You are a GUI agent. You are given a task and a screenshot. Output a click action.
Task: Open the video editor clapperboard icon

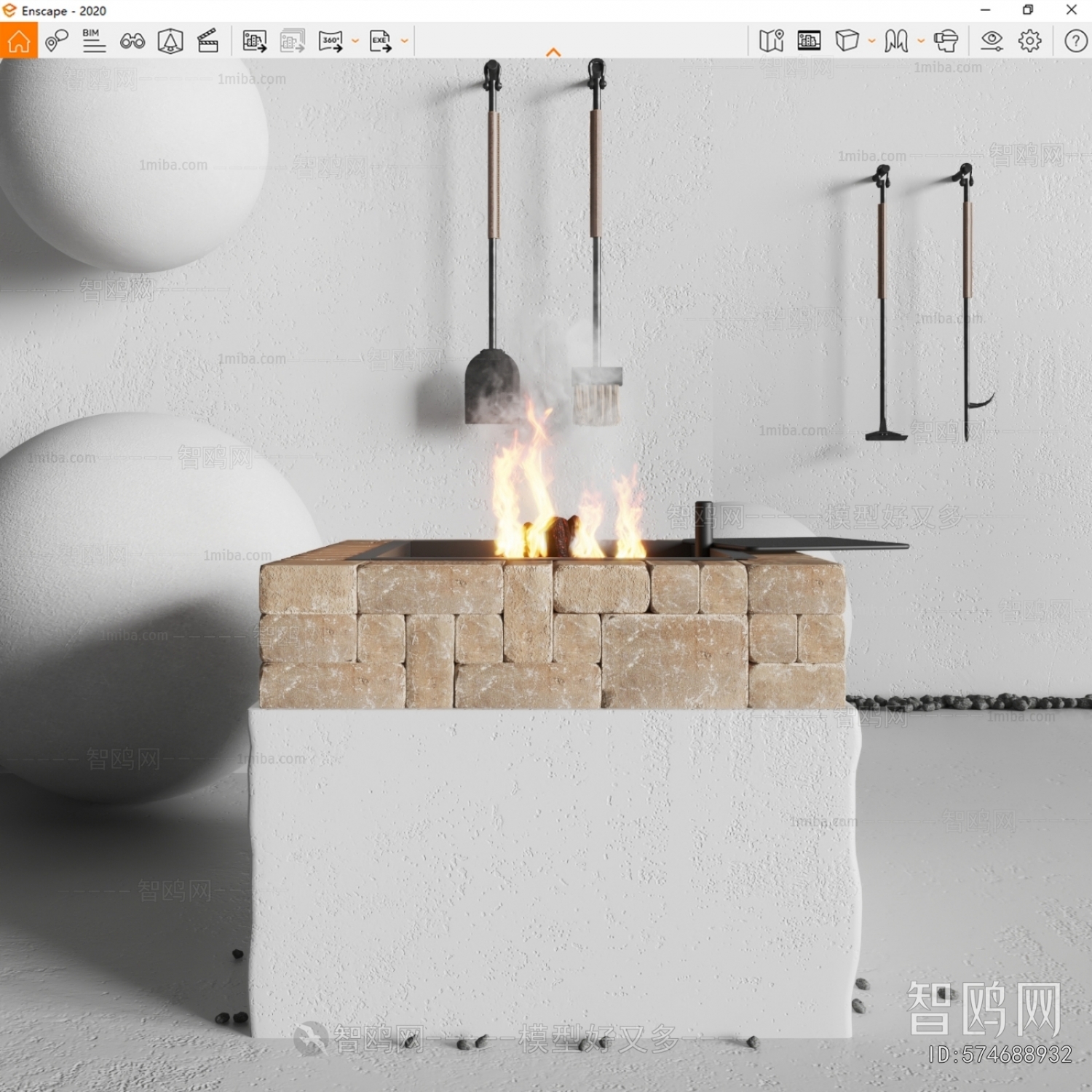[208, 41]
